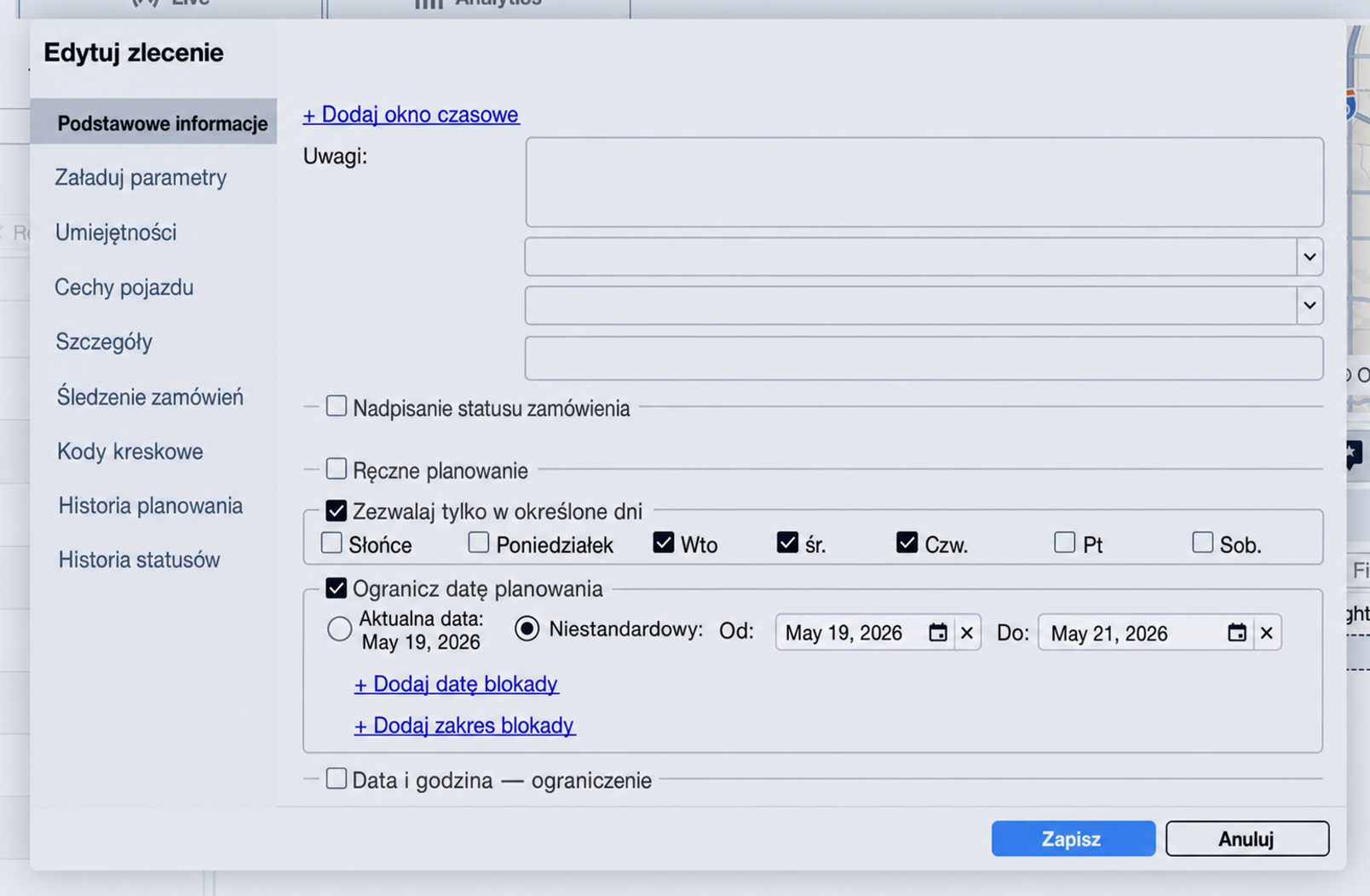Select the Niestandardowy radio button

[527, 629]
